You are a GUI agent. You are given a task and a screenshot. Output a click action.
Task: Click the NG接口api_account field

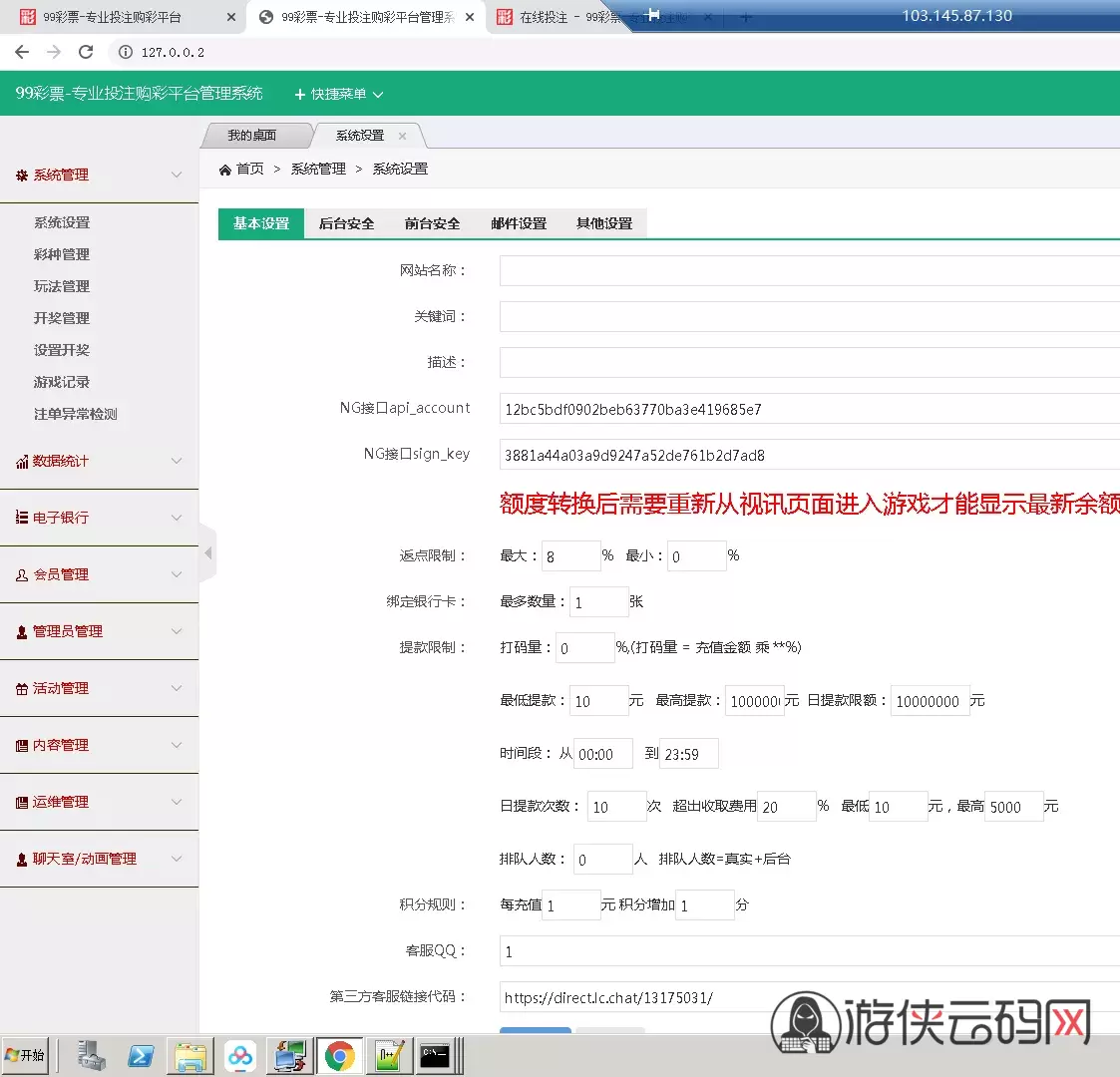(x=809, y=409)
